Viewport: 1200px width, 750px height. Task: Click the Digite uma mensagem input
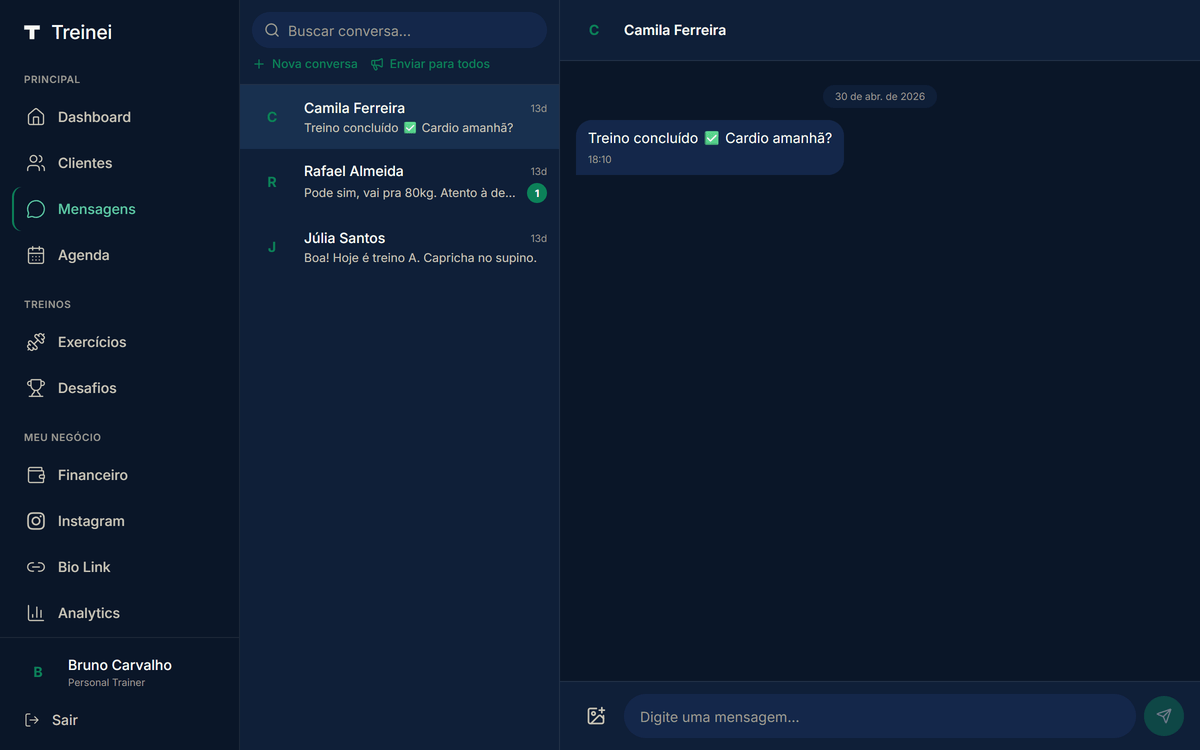(880, 716)
